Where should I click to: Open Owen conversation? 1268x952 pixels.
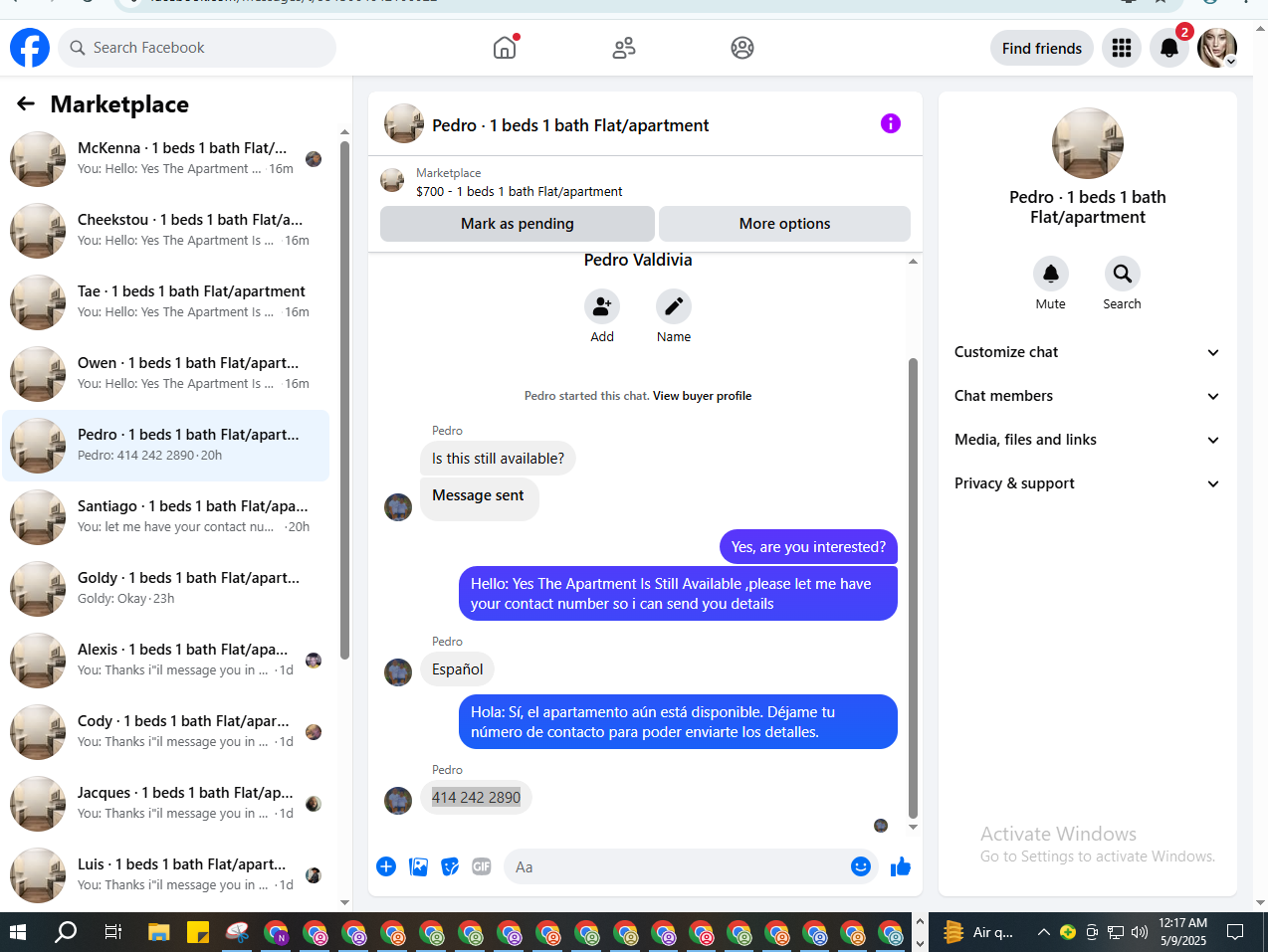166,374
